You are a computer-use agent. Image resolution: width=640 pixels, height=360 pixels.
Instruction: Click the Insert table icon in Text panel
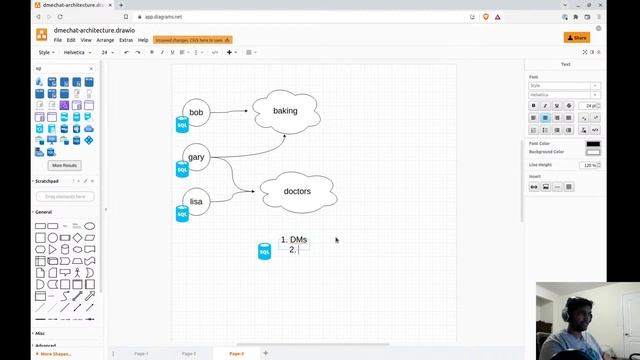(569, 187)
